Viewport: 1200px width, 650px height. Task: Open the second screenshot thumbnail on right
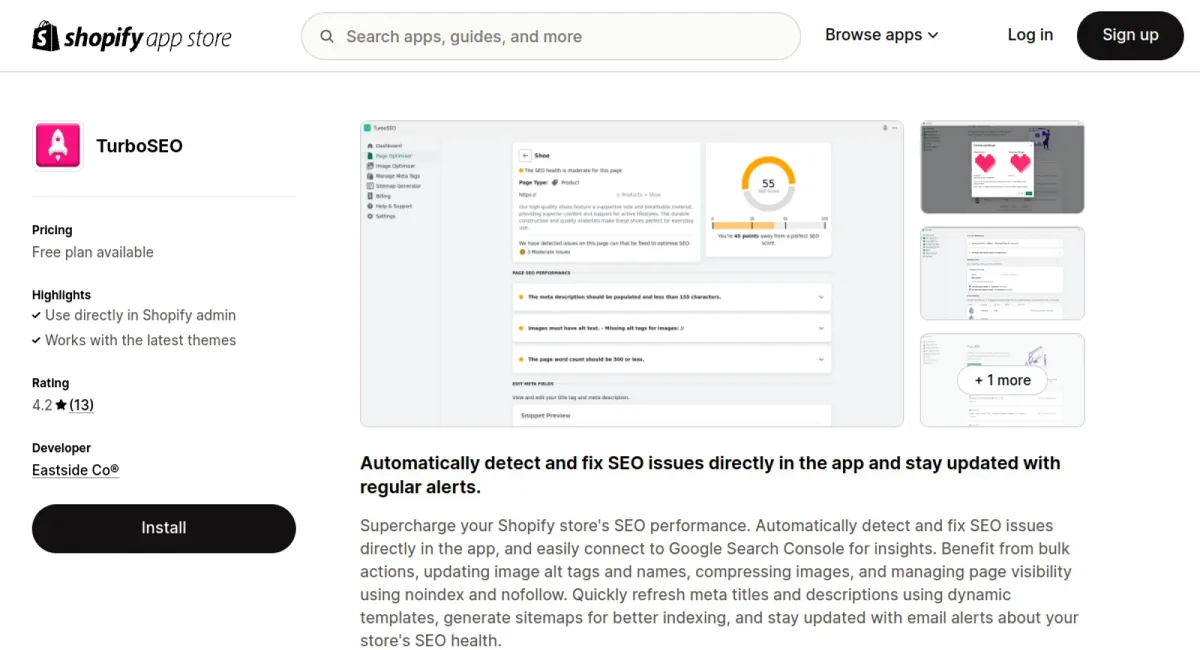1002,273
